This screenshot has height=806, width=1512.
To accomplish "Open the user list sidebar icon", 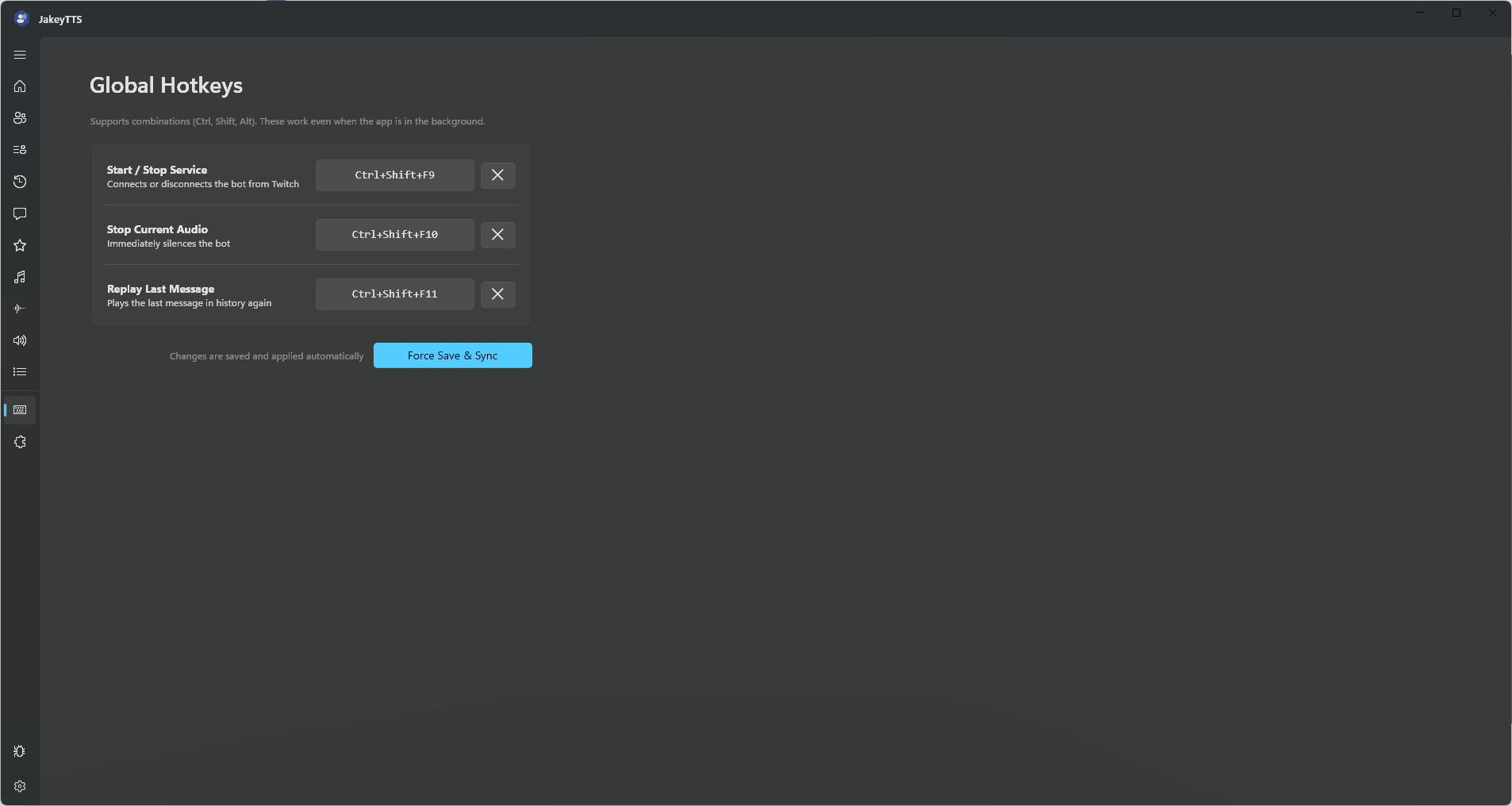I will point(20,150).
